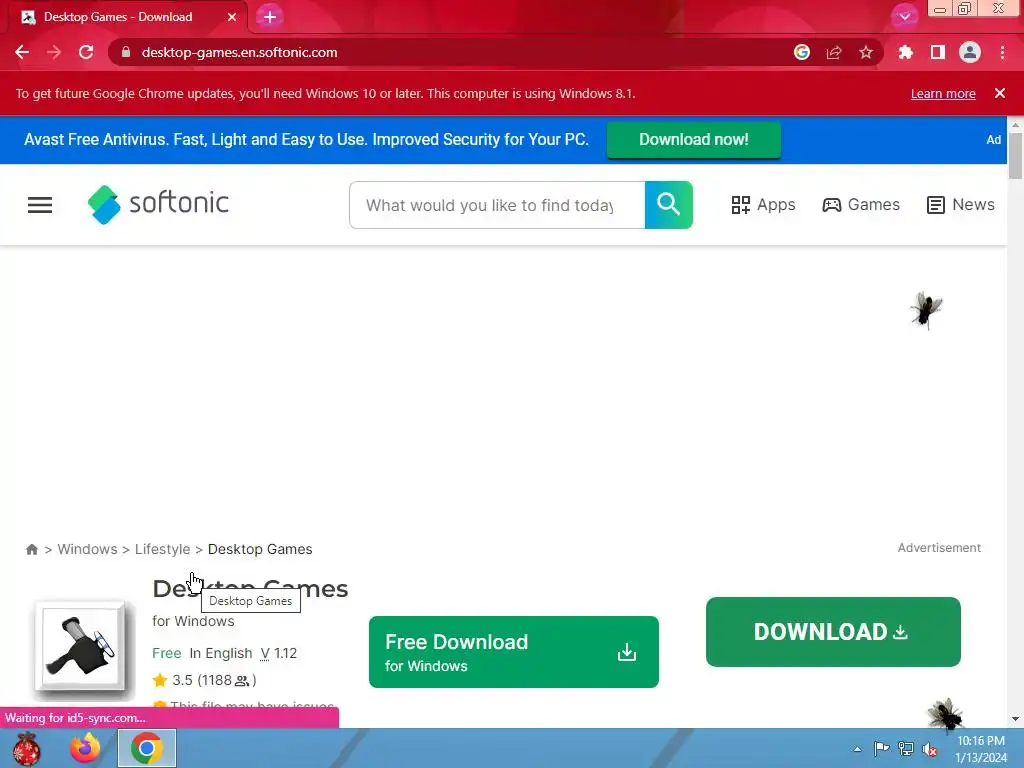Screen dimensions: 1024x768
Task: Open the Softonic hamburger menu
Action: [x=40, y=205]
